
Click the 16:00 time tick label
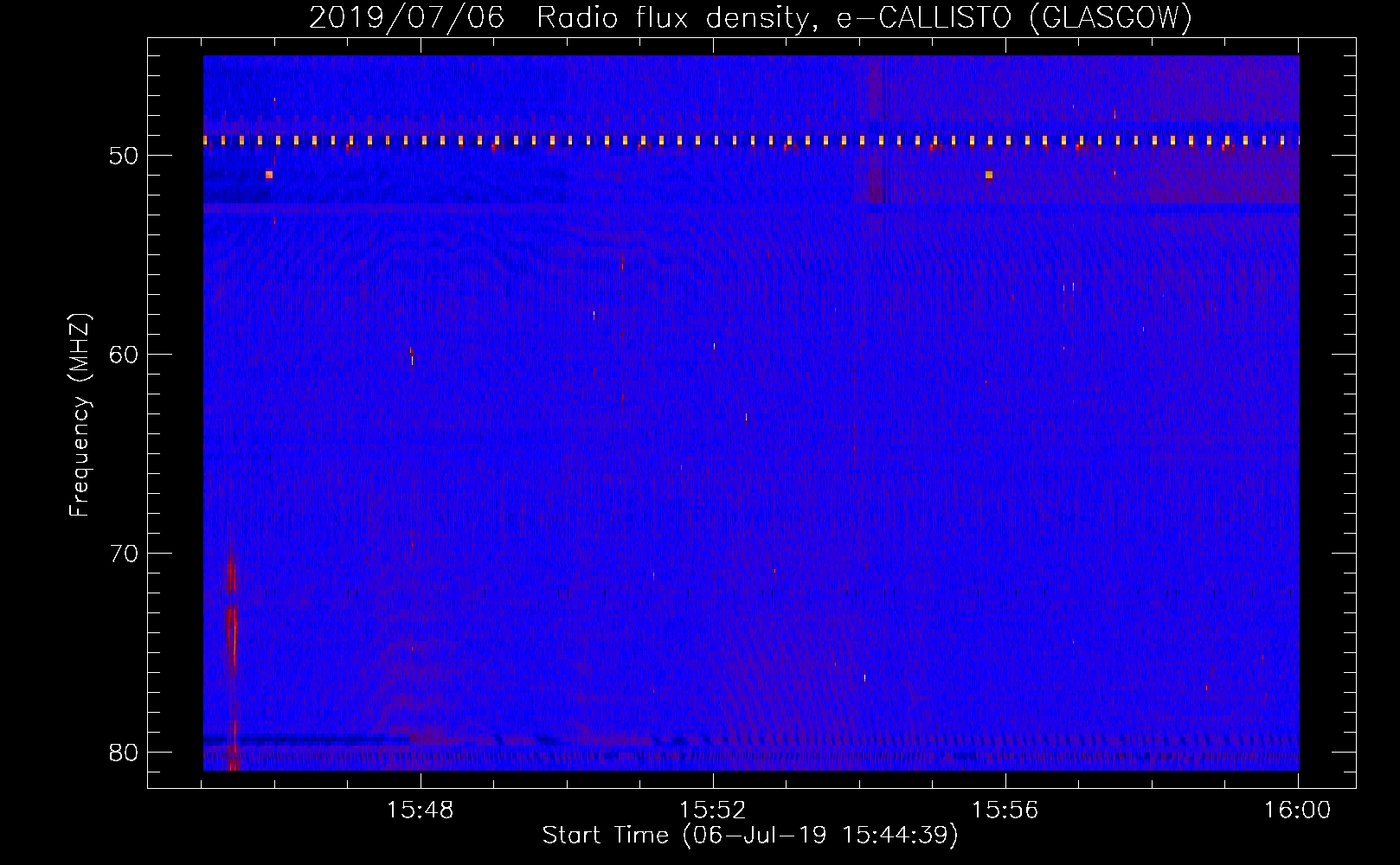(1297, 811)
